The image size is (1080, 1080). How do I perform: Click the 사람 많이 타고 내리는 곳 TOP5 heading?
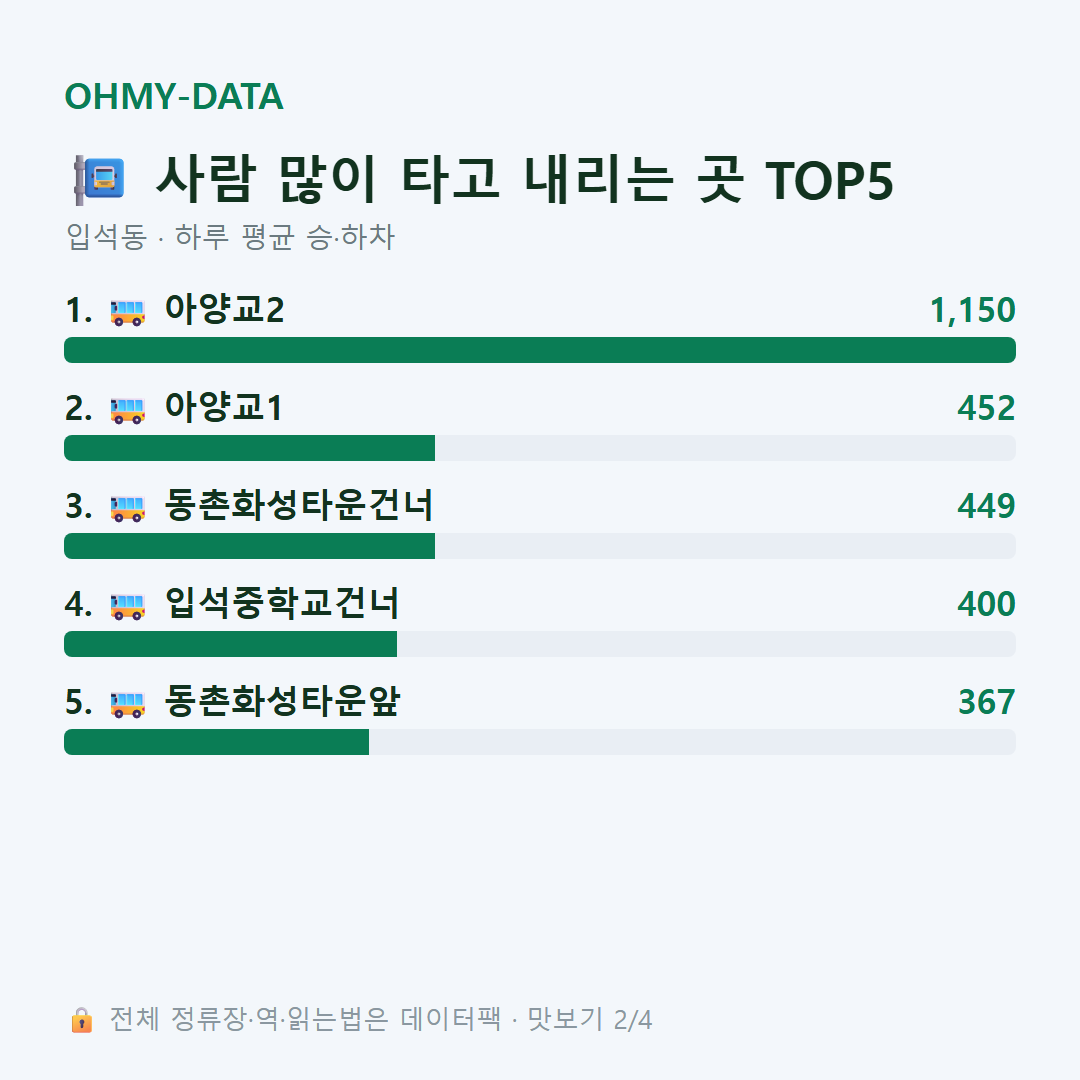[x=524, y=179]
